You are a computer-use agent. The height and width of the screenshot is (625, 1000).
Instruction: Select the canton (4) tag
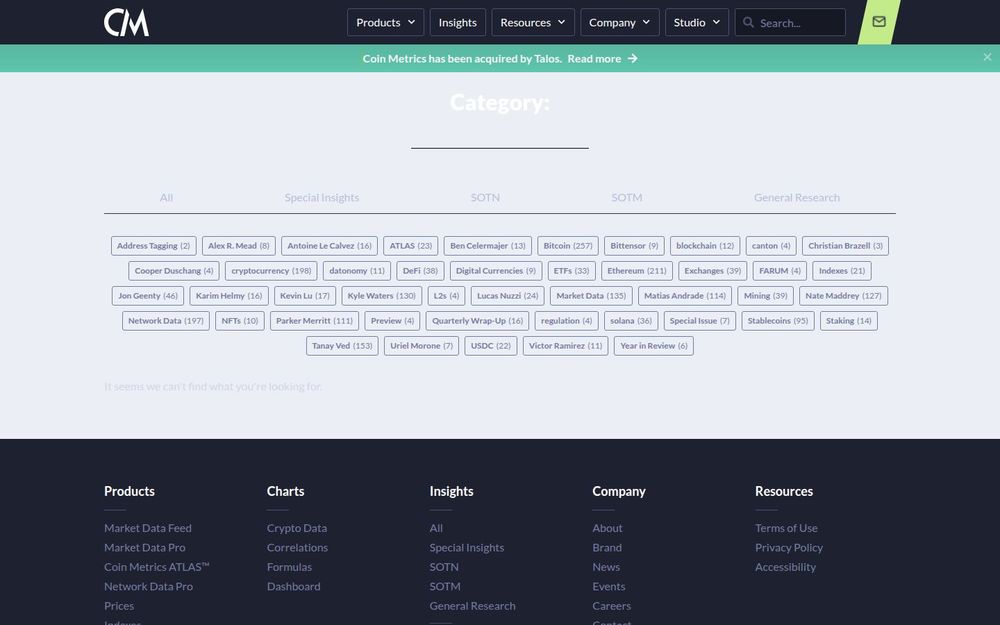[771, 246]
